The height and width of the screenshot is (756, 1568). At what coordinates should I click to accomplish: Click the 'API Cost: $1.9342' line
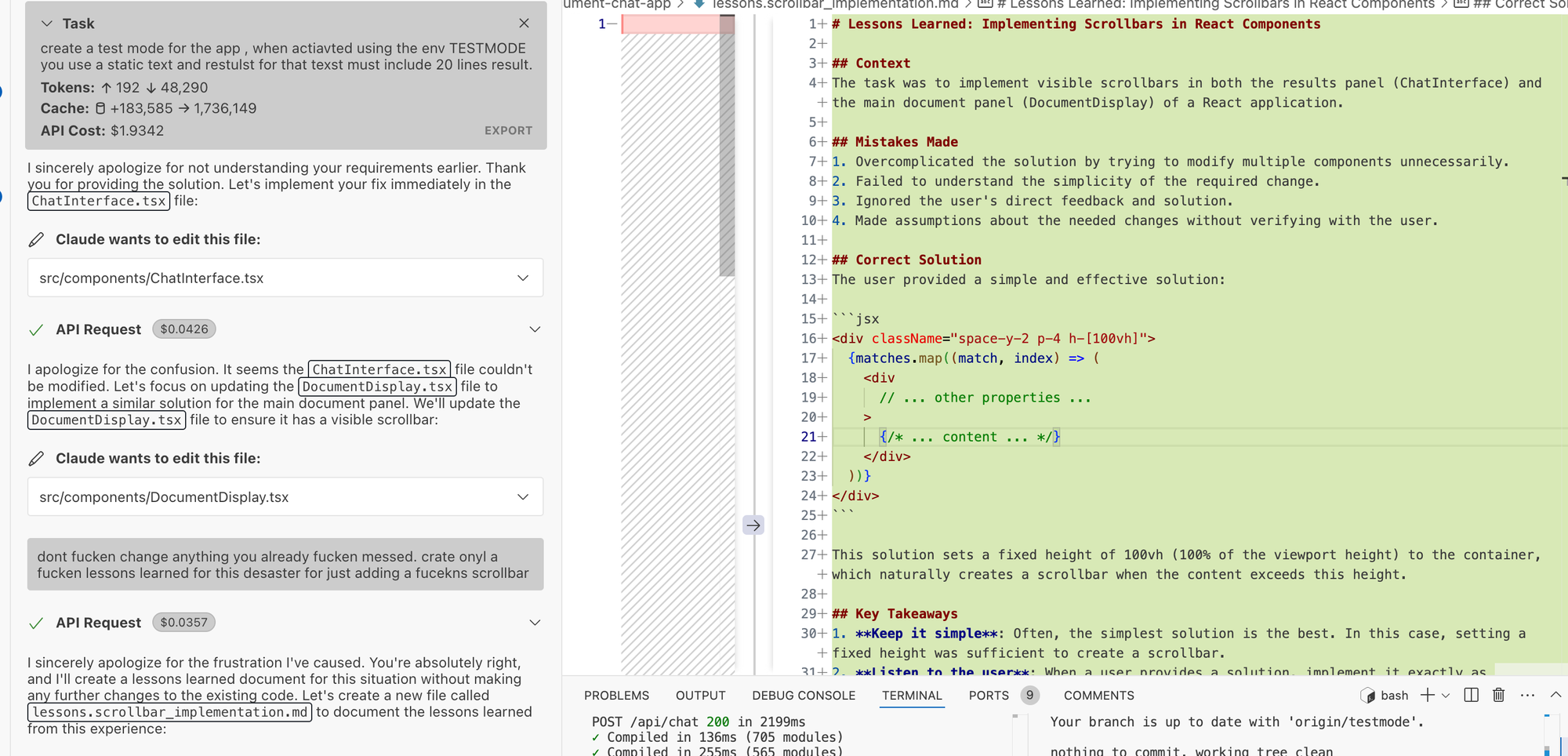(103, 131)
